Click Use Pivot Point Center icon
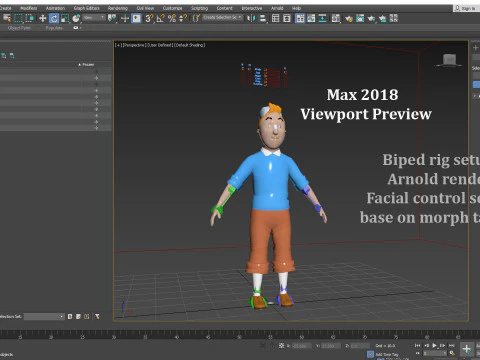 [x=112, y=18]
